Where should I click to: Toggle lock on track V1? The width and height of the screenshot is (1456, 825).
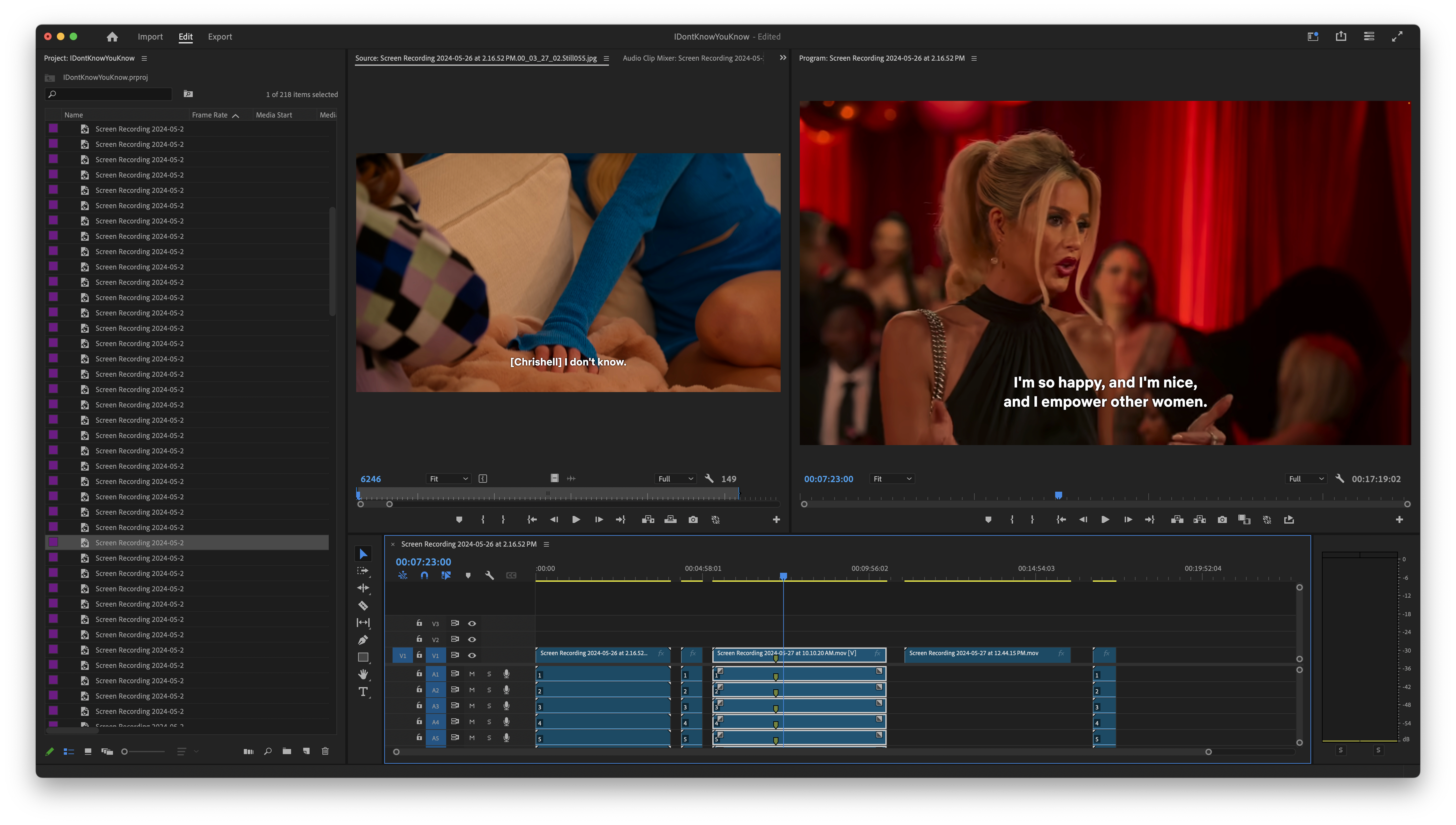click(x=419, y=655)
